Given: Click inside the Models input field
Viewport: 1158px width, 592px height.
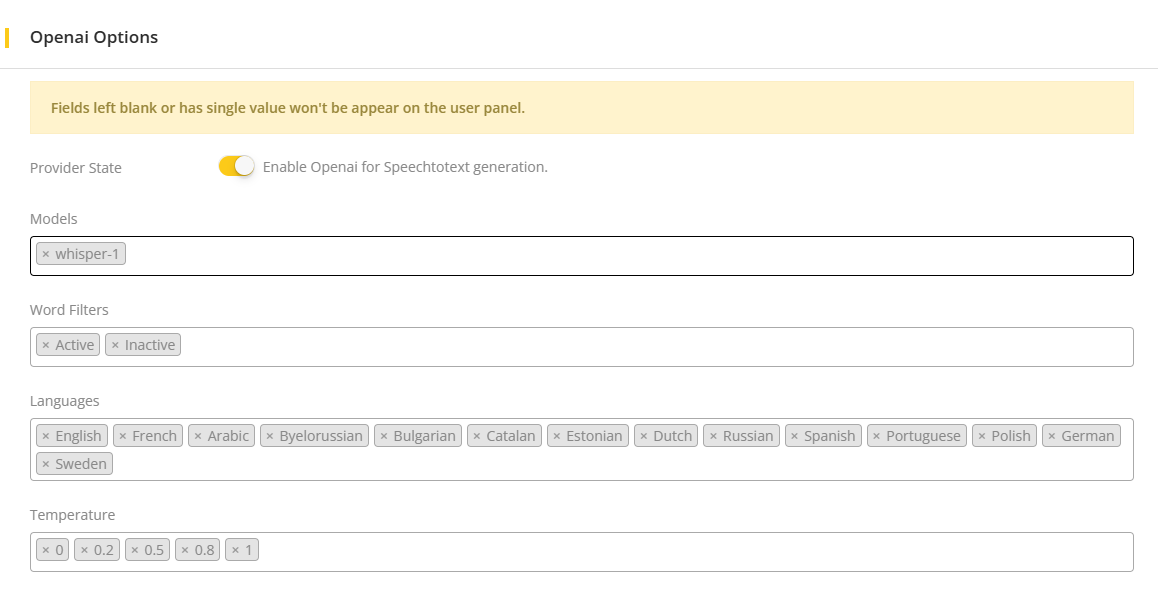Looking at the screenshot, I should pos(600,256).
